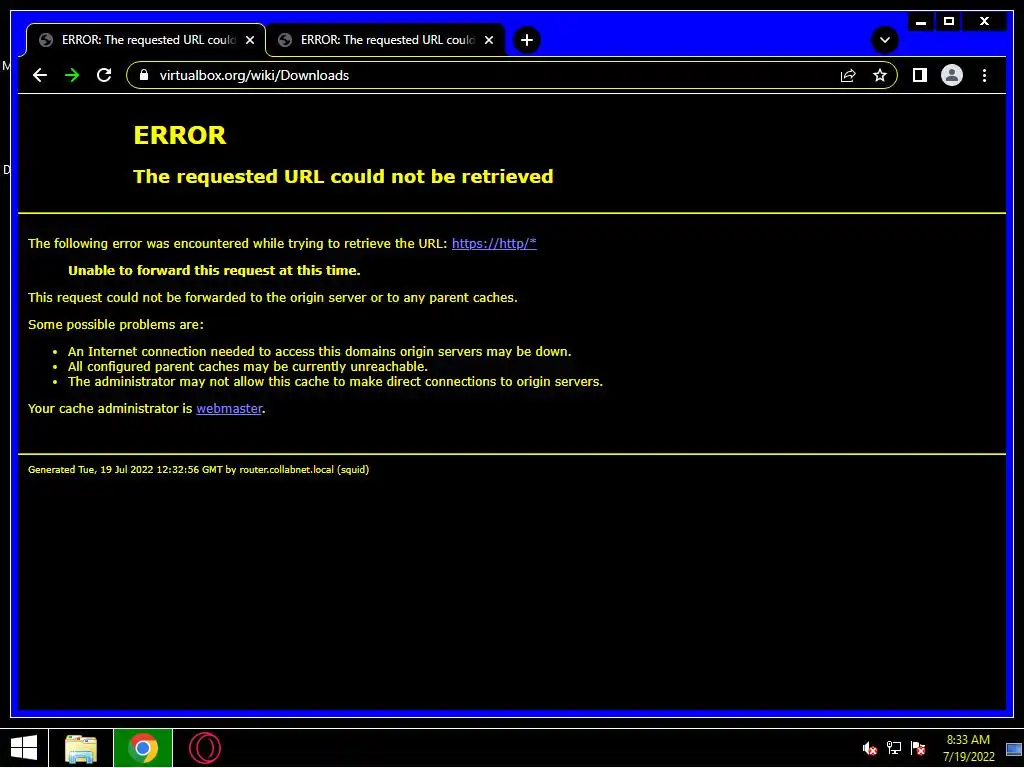Image resolution: width=1024 pixels, height=768 pixels.
Task: Select Chrome in the taskbar
Action: click(143, 748)
